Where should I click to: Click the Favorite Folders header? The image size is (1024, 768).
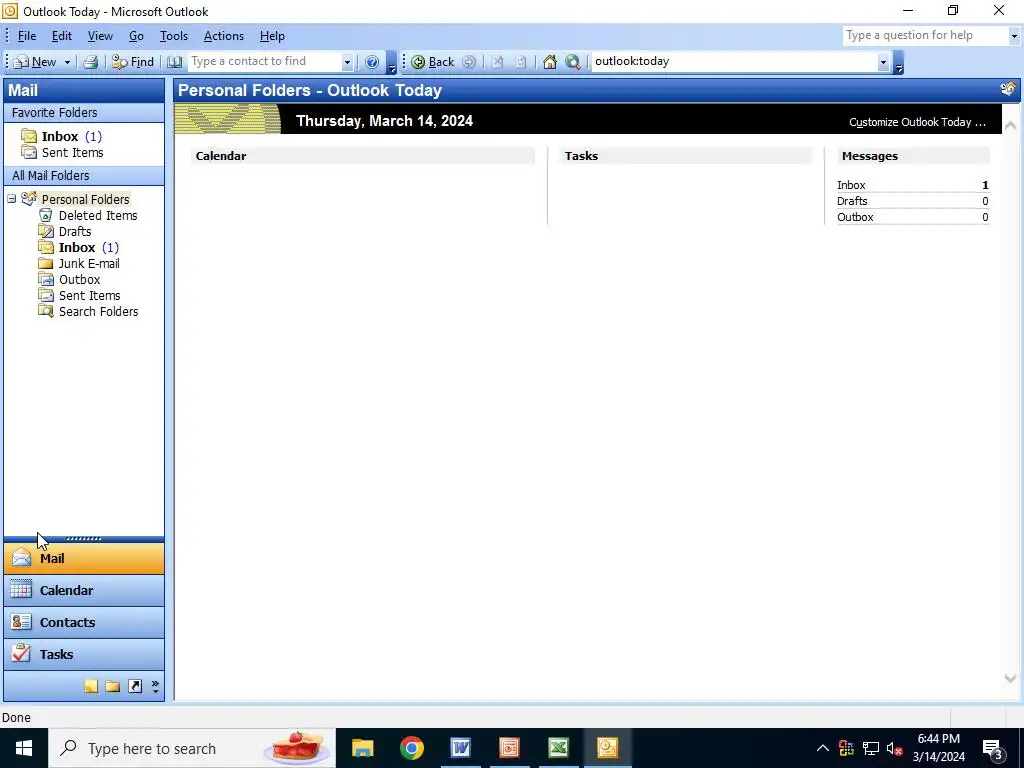(x=84, y=112)
